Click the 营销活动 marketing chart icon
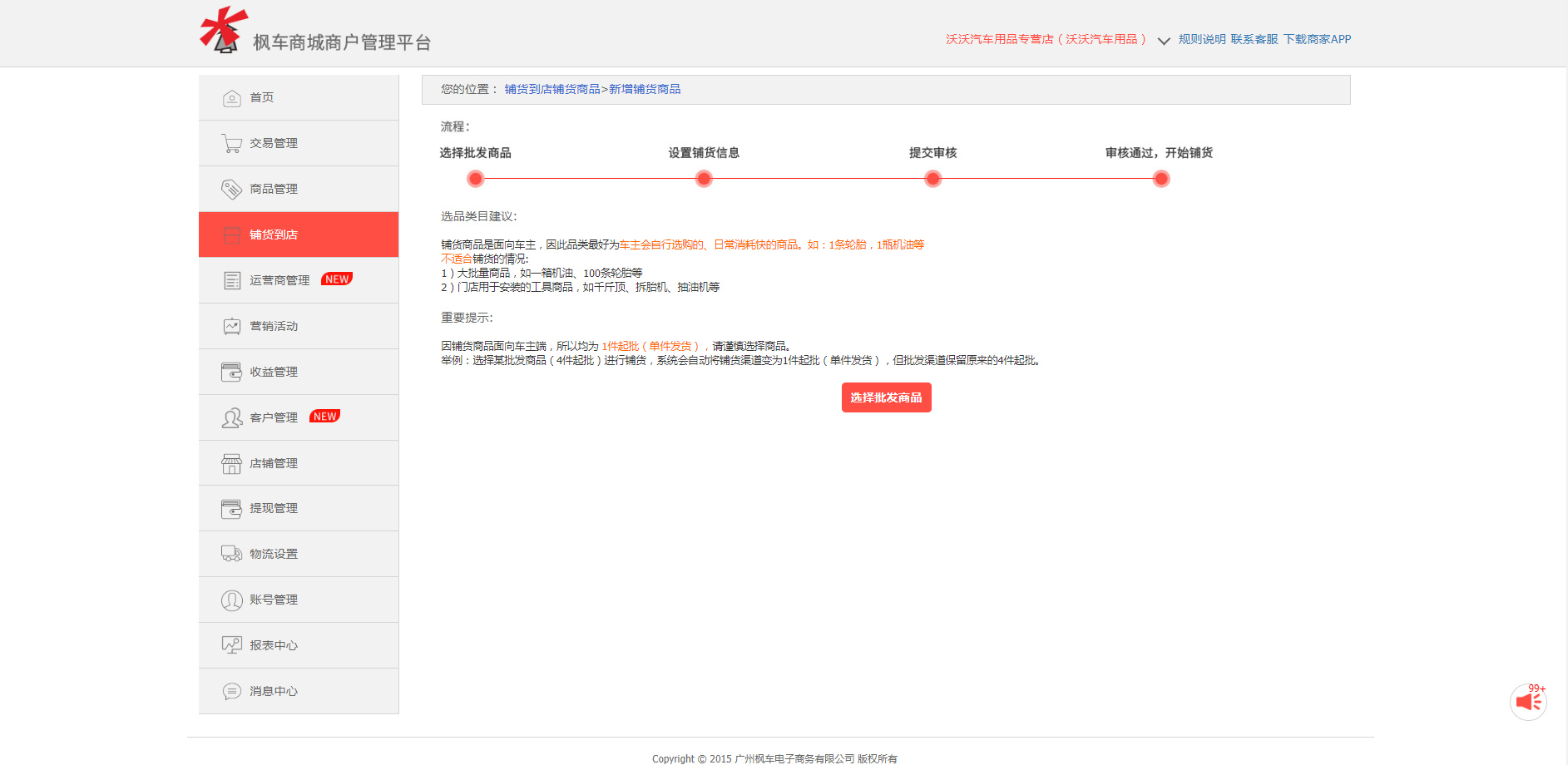Image resolution: width=1568 pixels, height=765 pixels. 230,325
